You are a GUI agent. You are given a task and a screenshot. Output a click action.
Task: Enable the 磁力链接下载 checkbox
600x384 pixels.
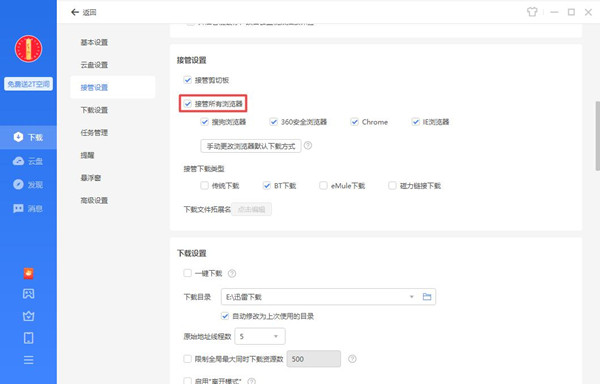click(392, 185)
